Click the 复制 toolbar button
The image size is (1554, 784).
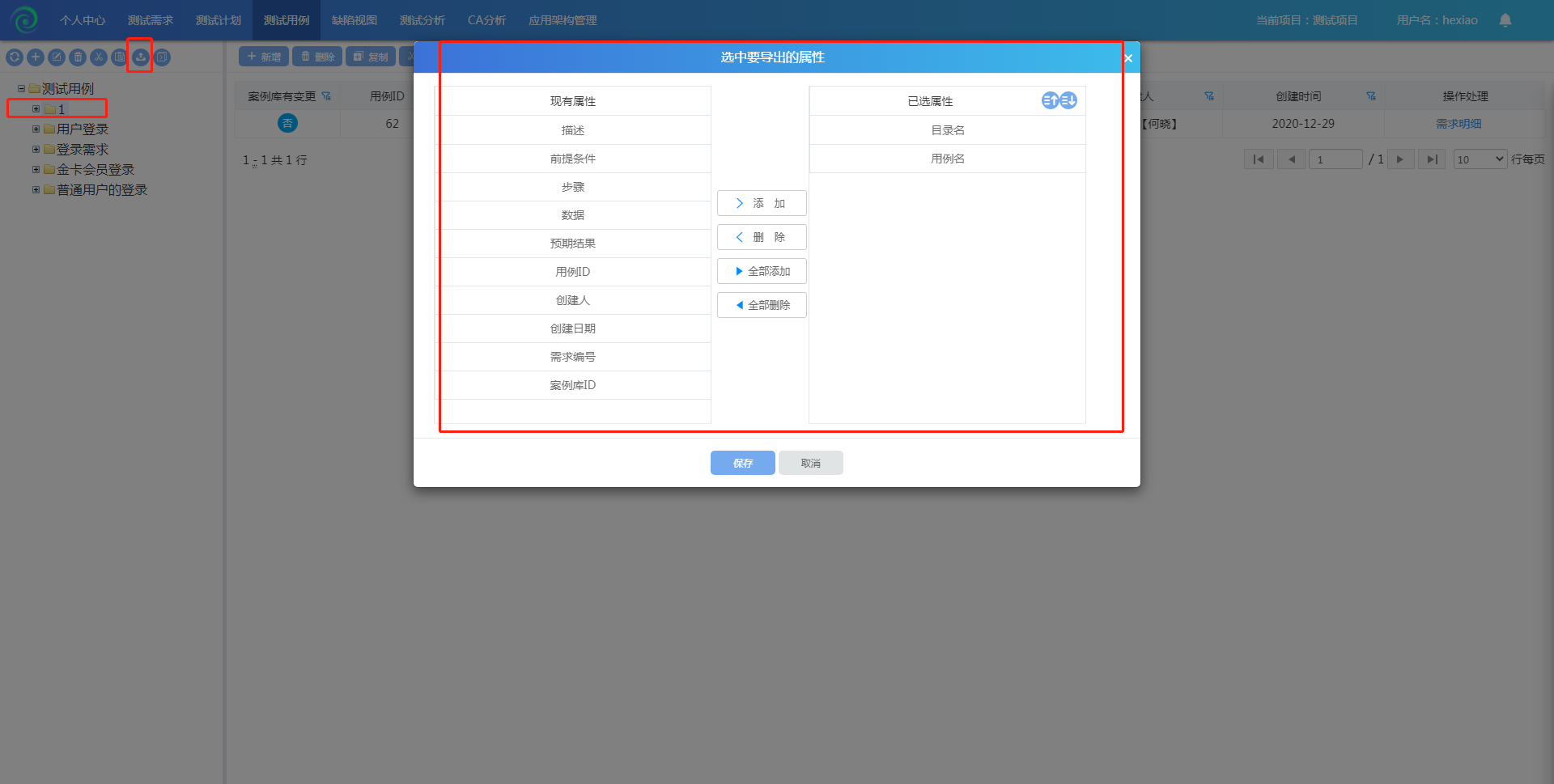(x=371, y=57)
